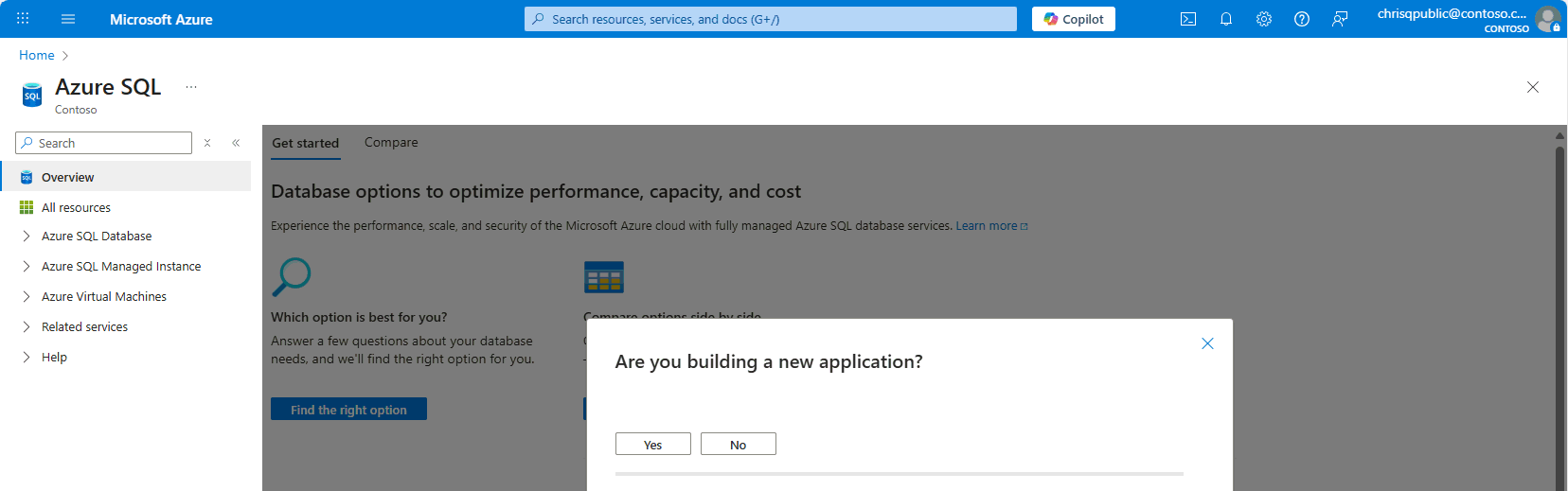Open the notifications bell
1568x491 pixels.
coord(1226,19)
